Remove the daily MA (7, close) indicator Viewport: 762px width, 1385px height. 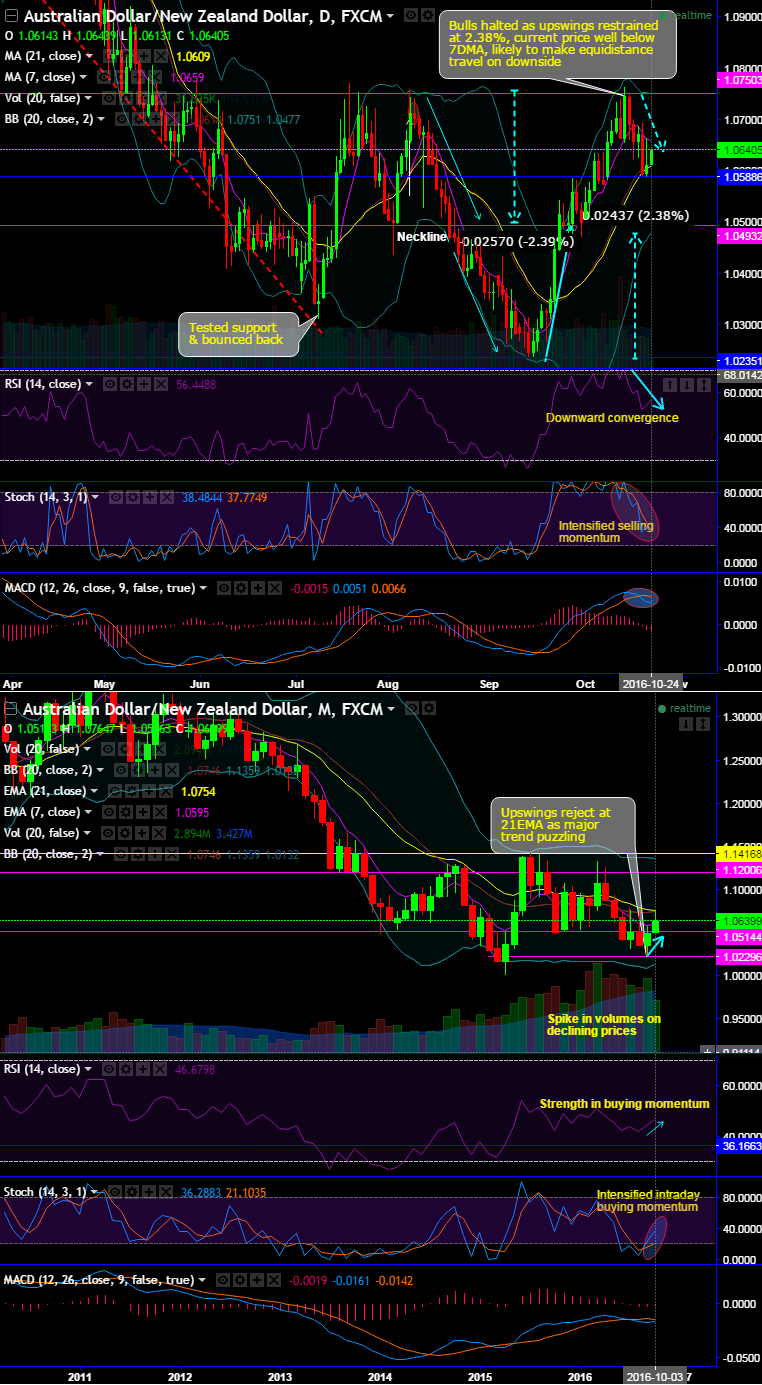point(156,76)
